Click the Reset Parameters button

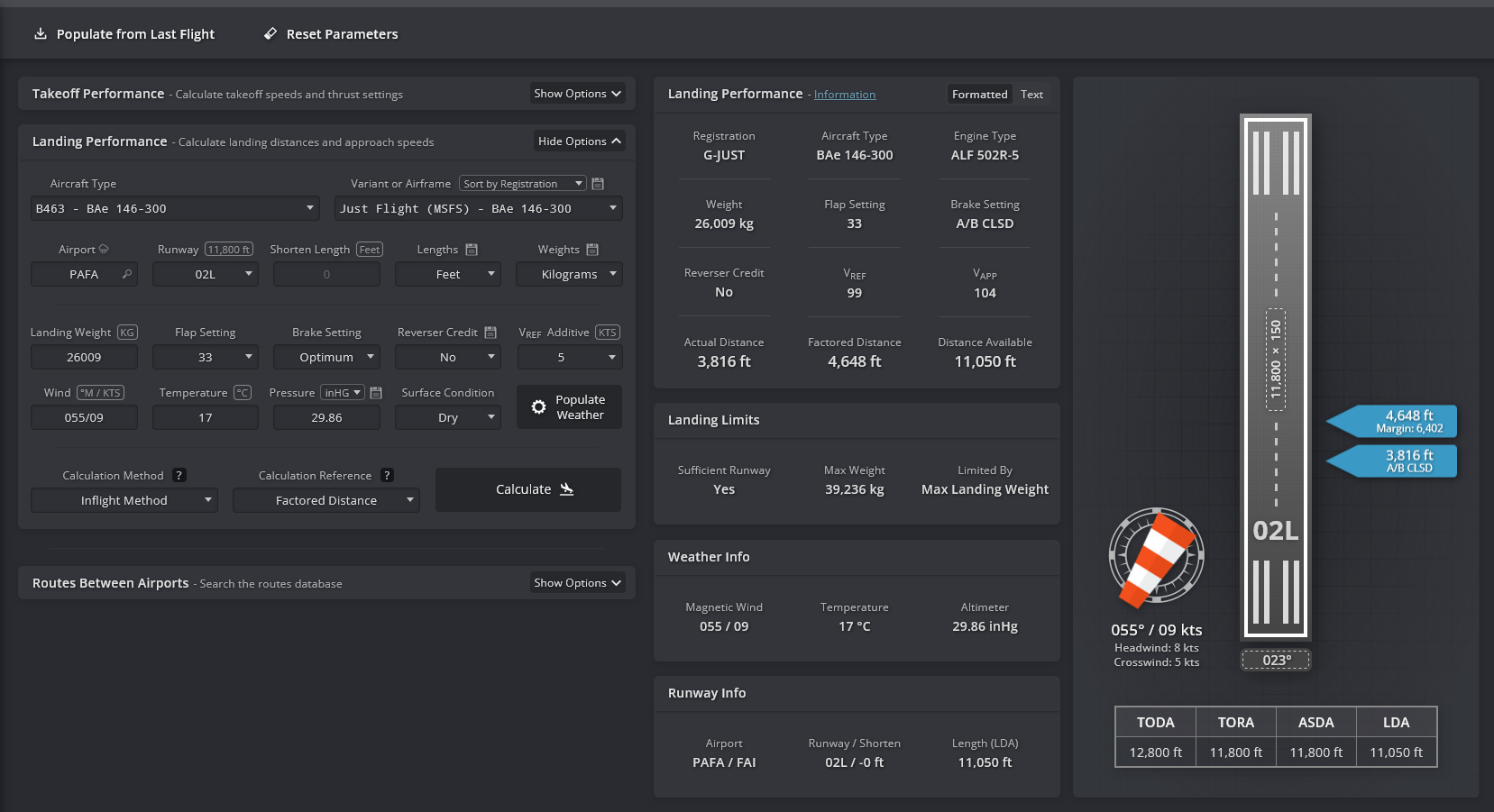pyautogui.click(x=331, y=34)
